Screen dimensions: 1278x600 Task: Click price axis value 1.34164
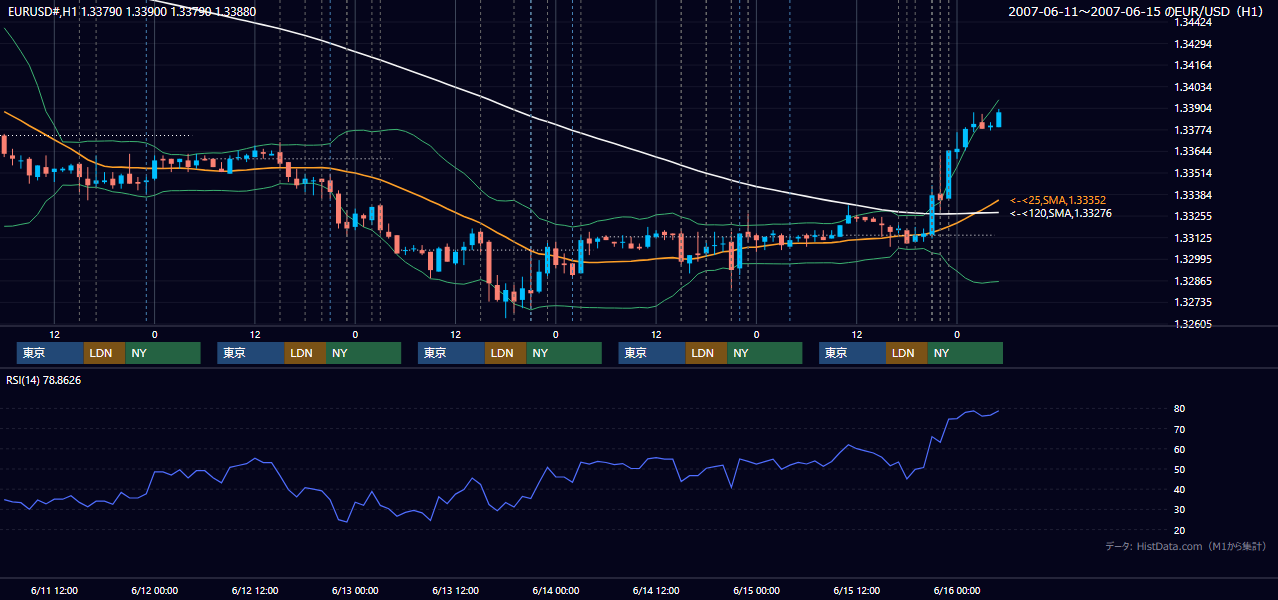[1193, 65]
